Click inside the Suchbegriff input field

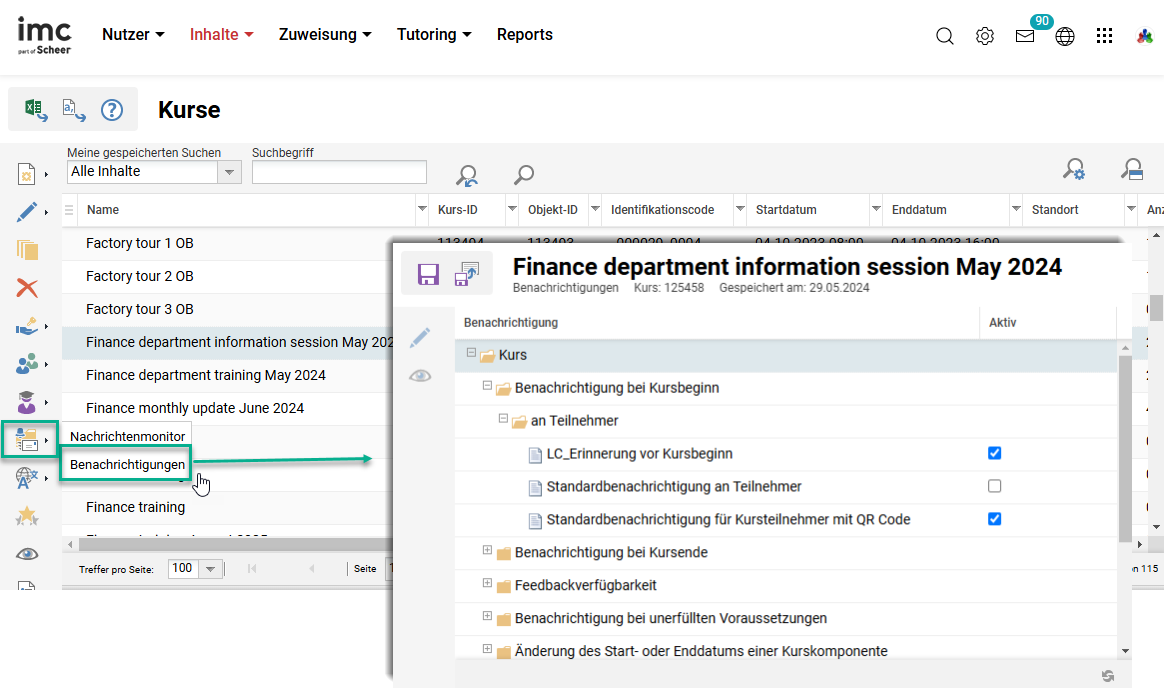pyautogui.click(x=339, y=171)
